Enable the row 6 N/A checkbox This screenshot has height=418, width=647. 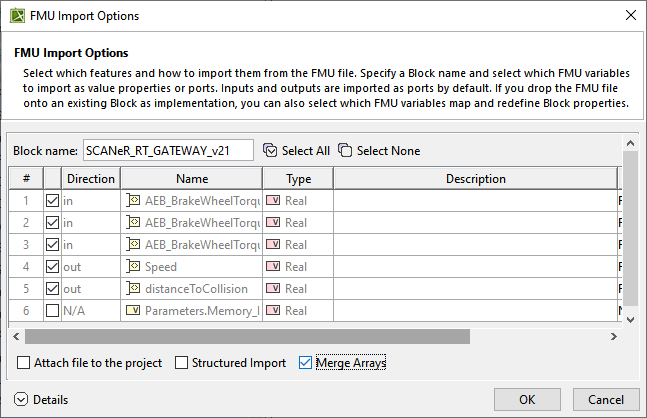point(52,311)
